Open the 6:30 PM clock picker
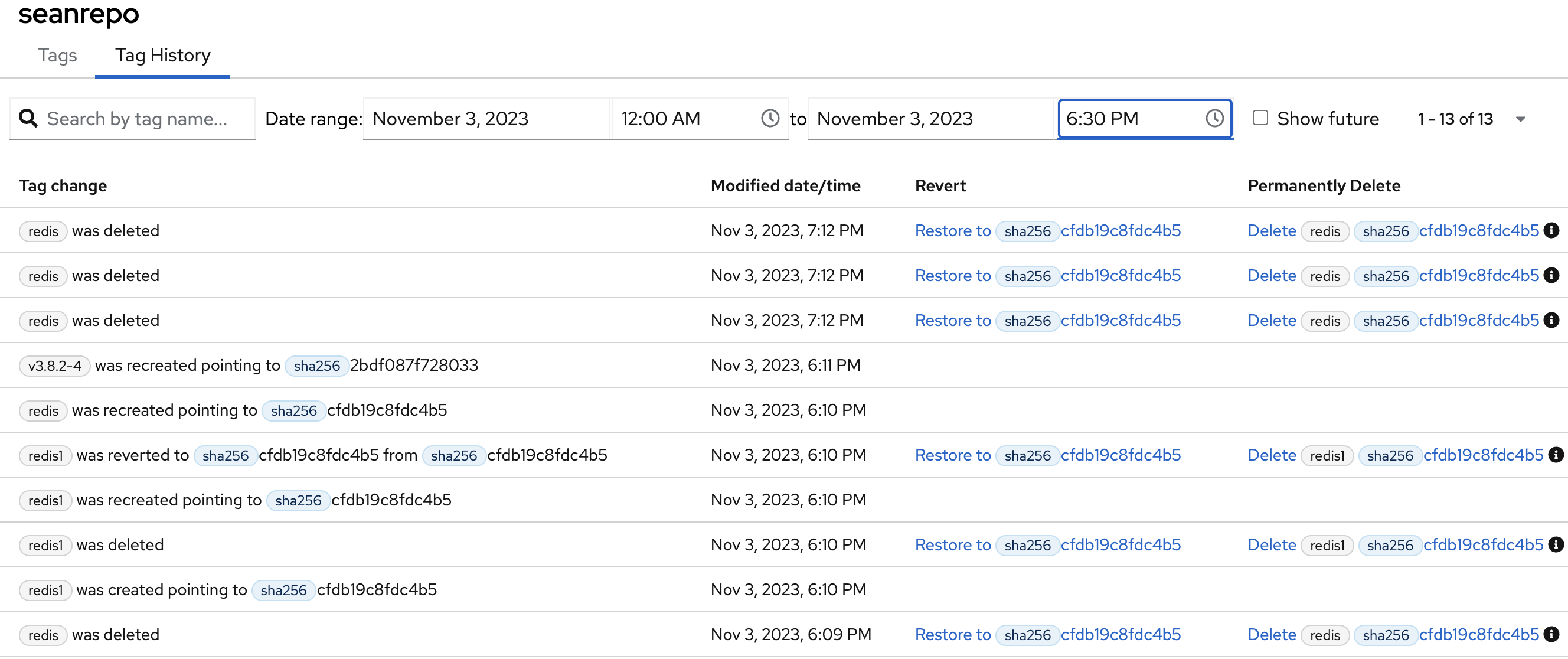 (x=1214, y=118)
